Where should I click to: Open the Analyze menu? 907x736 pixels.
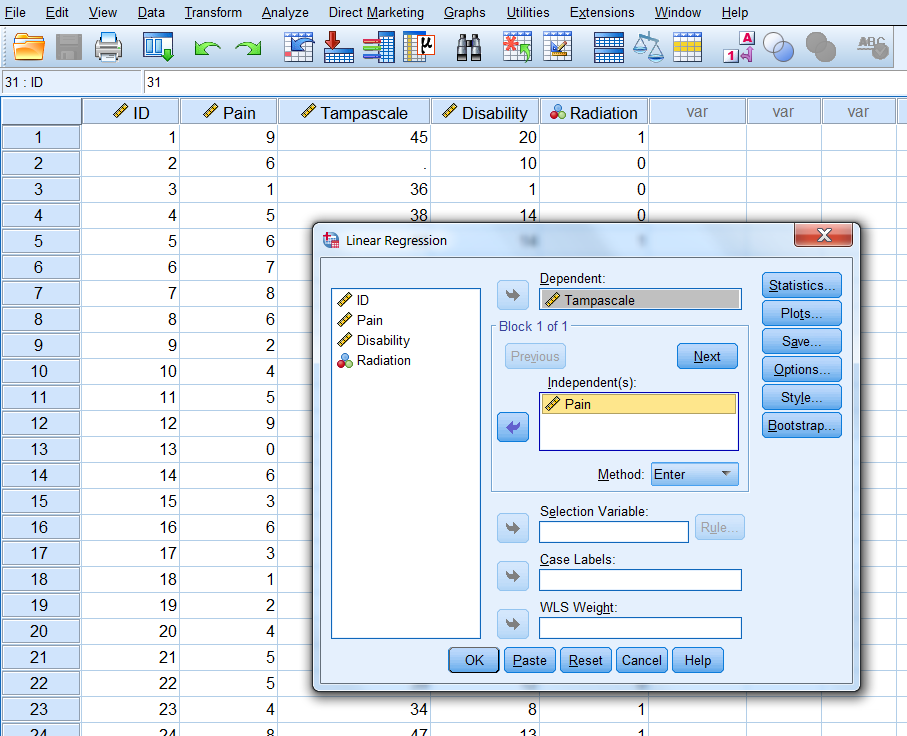pyautogui.click(x=285, y=13)
